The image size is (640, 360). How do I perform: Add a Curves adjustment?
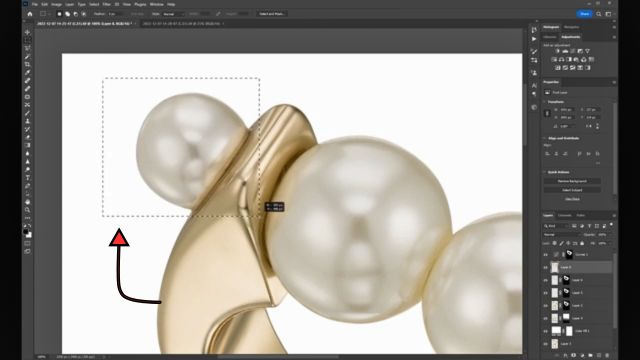[573, 51]
